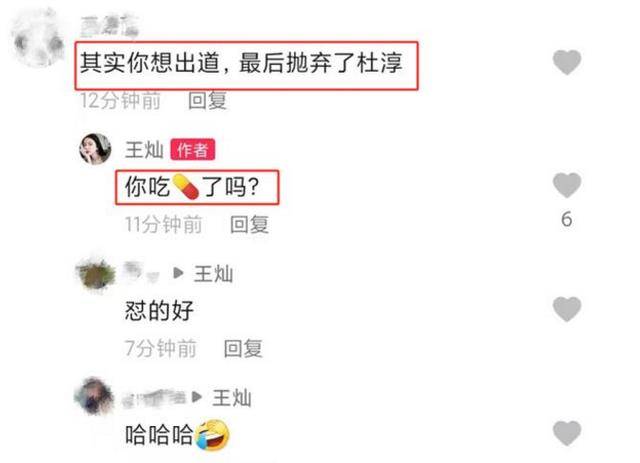Click the blurred username of the top commenter
Image resolution: width=640 pixels, height=463 pixels.
coord(109,27)
